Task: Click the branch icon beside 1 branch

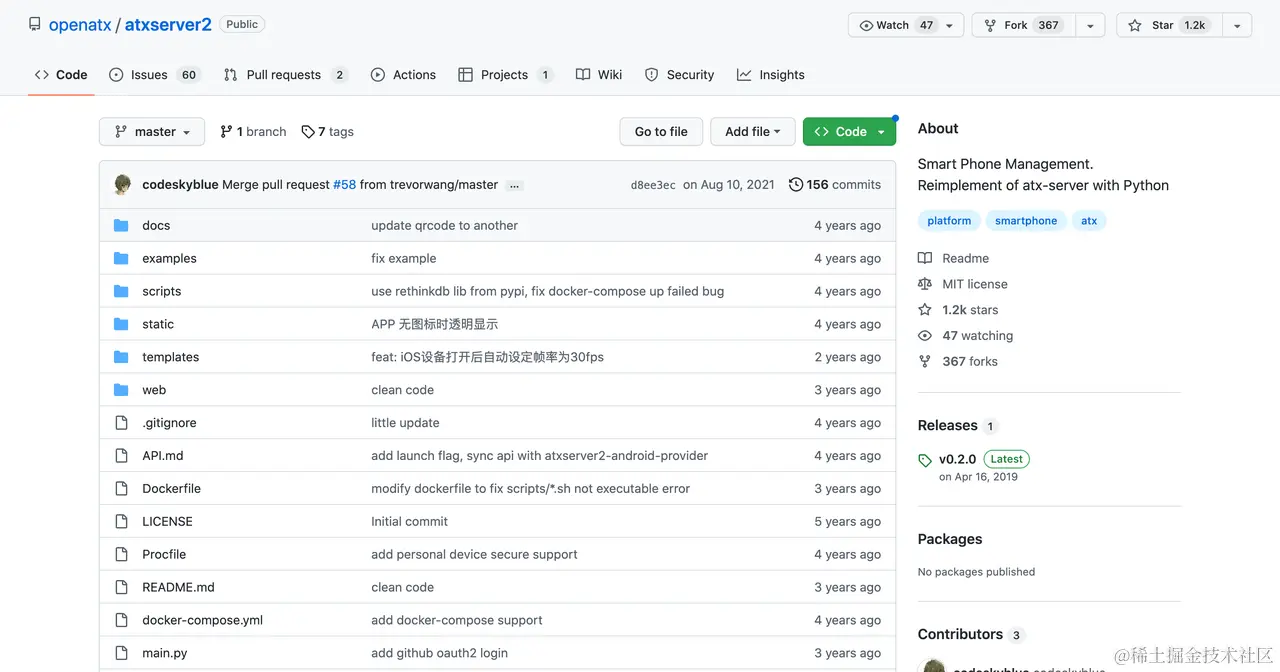Action: click(x=226, y=132)
